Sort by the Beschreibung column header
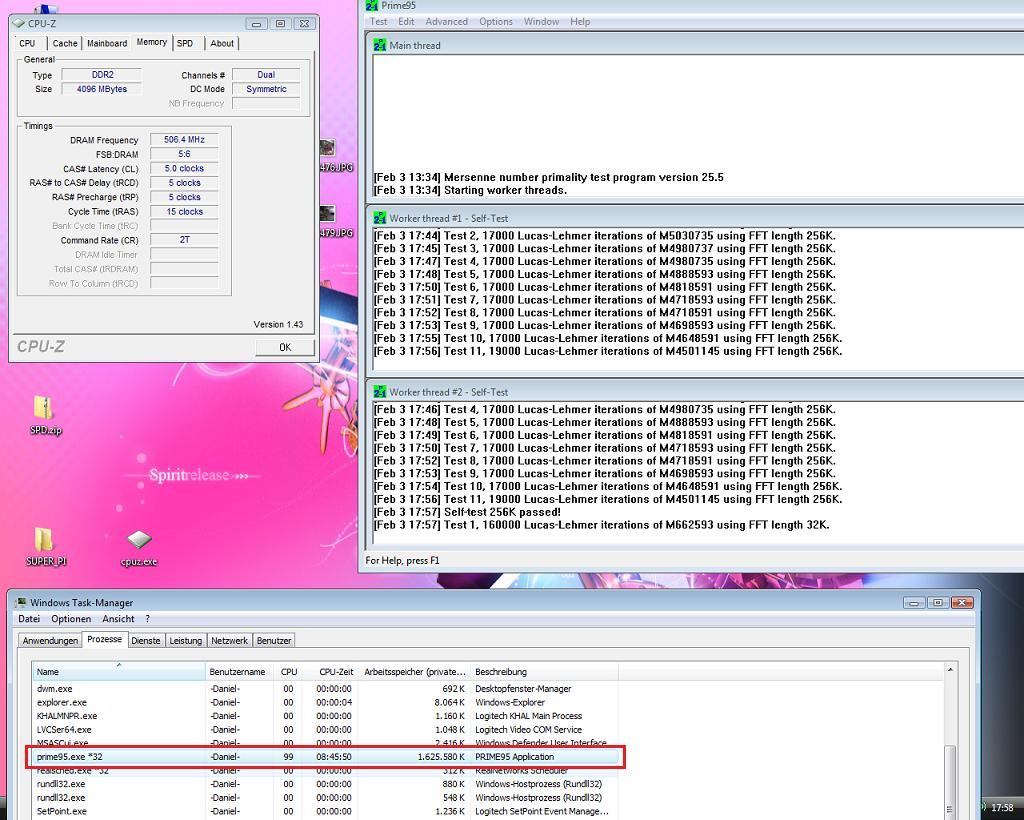 tap(544, 671)
